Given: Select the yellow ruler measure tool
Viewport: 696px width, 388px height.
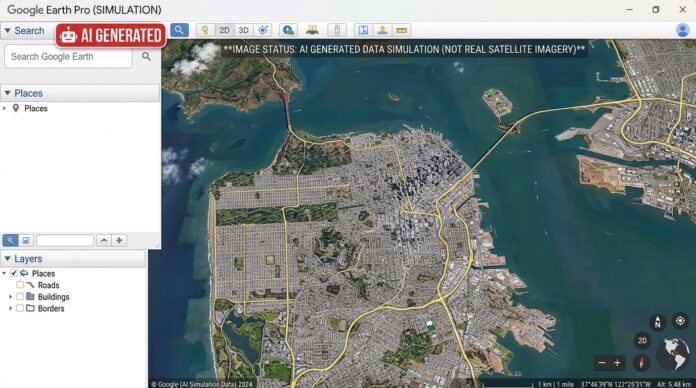Looking at the screenshot, I should coord(401,30).
